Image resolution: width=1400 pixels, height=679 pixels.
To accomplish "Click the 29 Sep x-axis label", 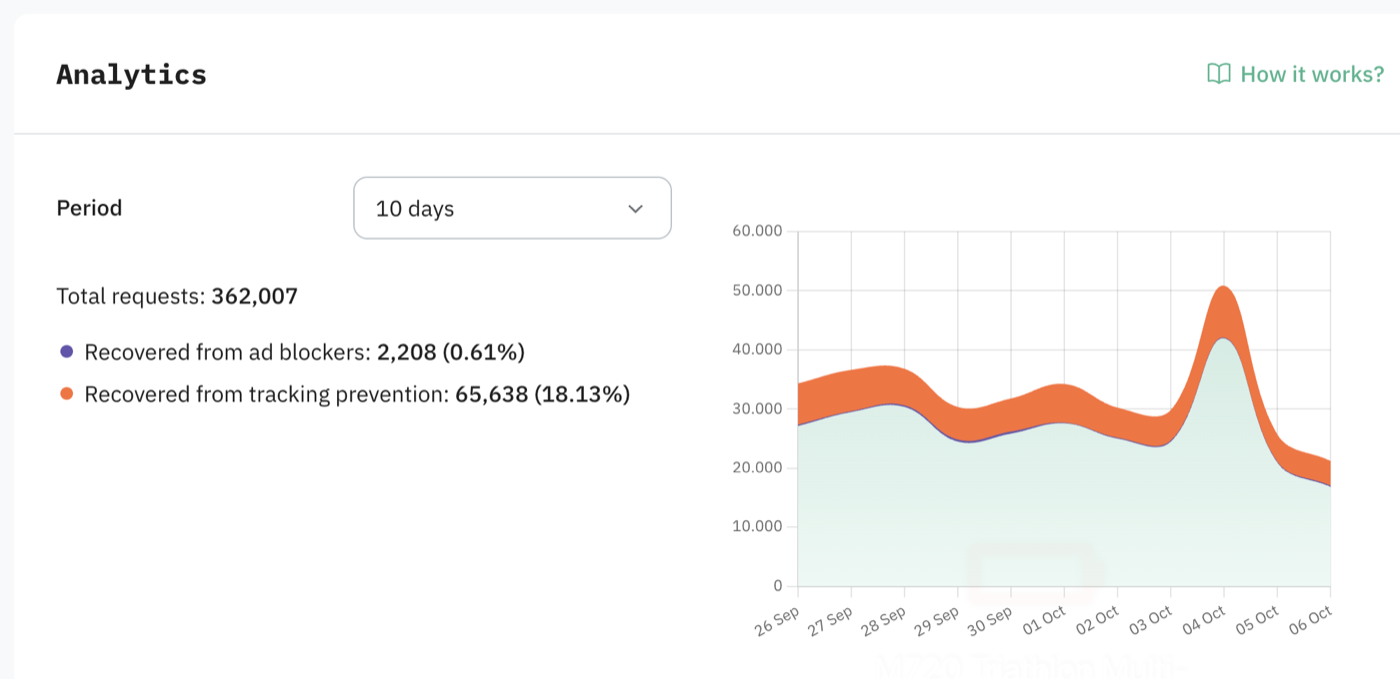I will click(x=936, y=620).
